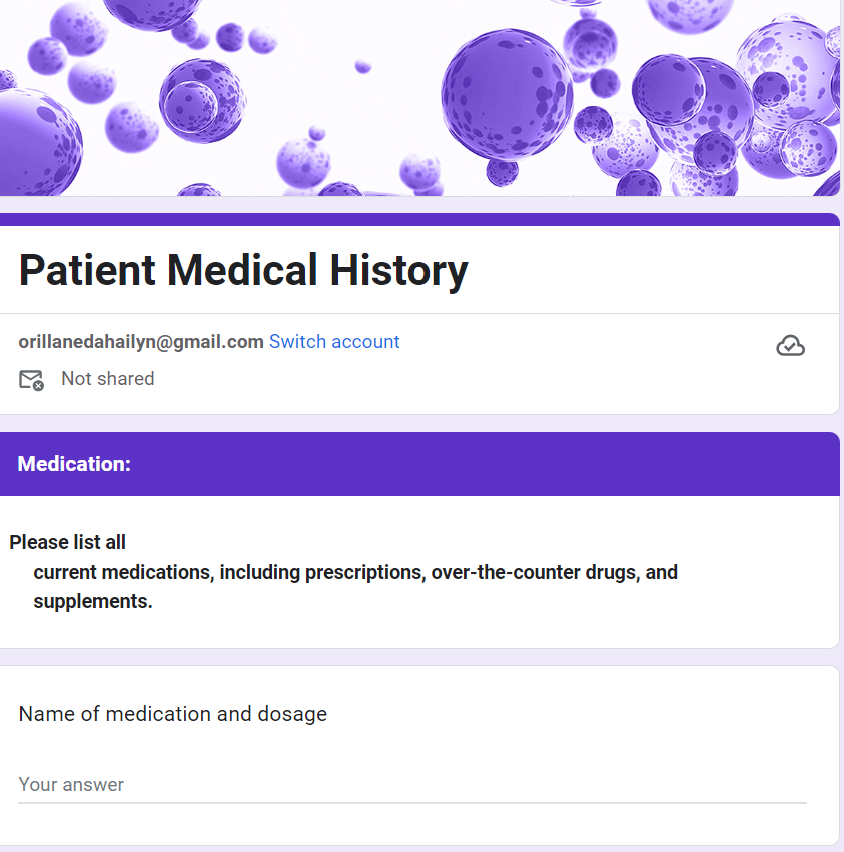844x852 pixels.
Task: Click the Please list all instruction text
Action: (68, 543)
